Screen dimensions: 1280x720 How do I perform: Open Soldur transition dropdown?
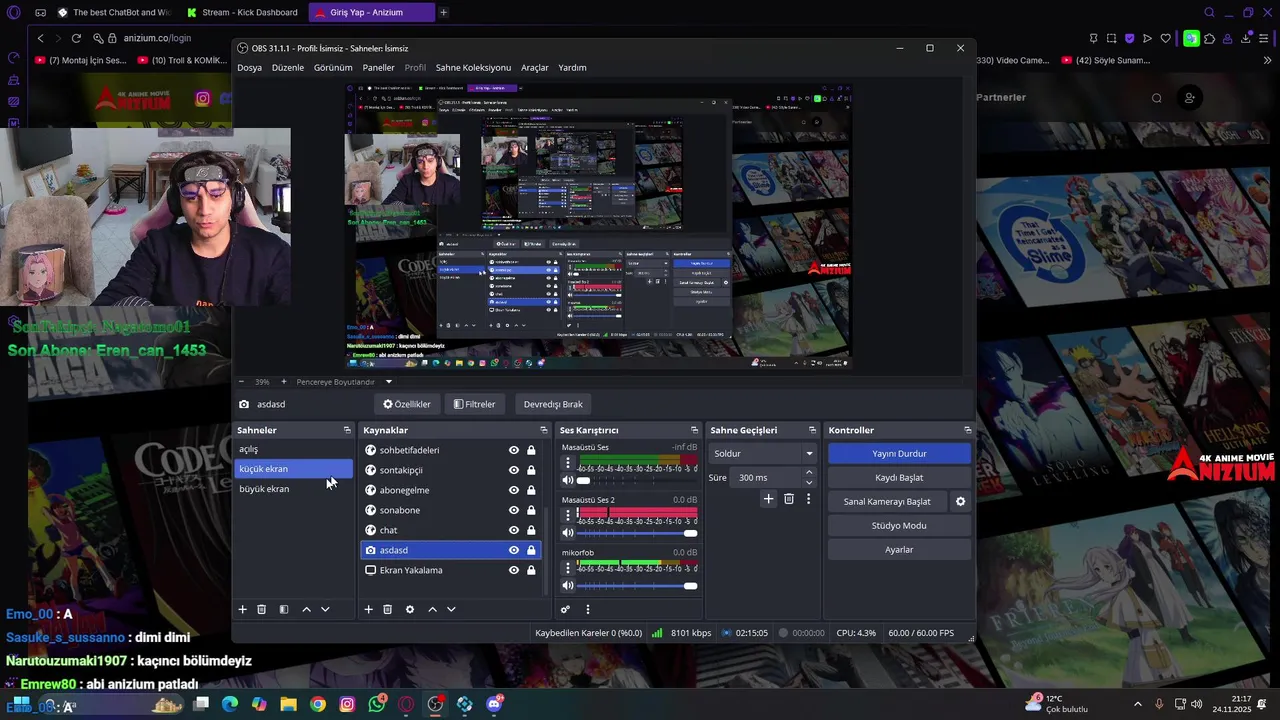point(763,453)
